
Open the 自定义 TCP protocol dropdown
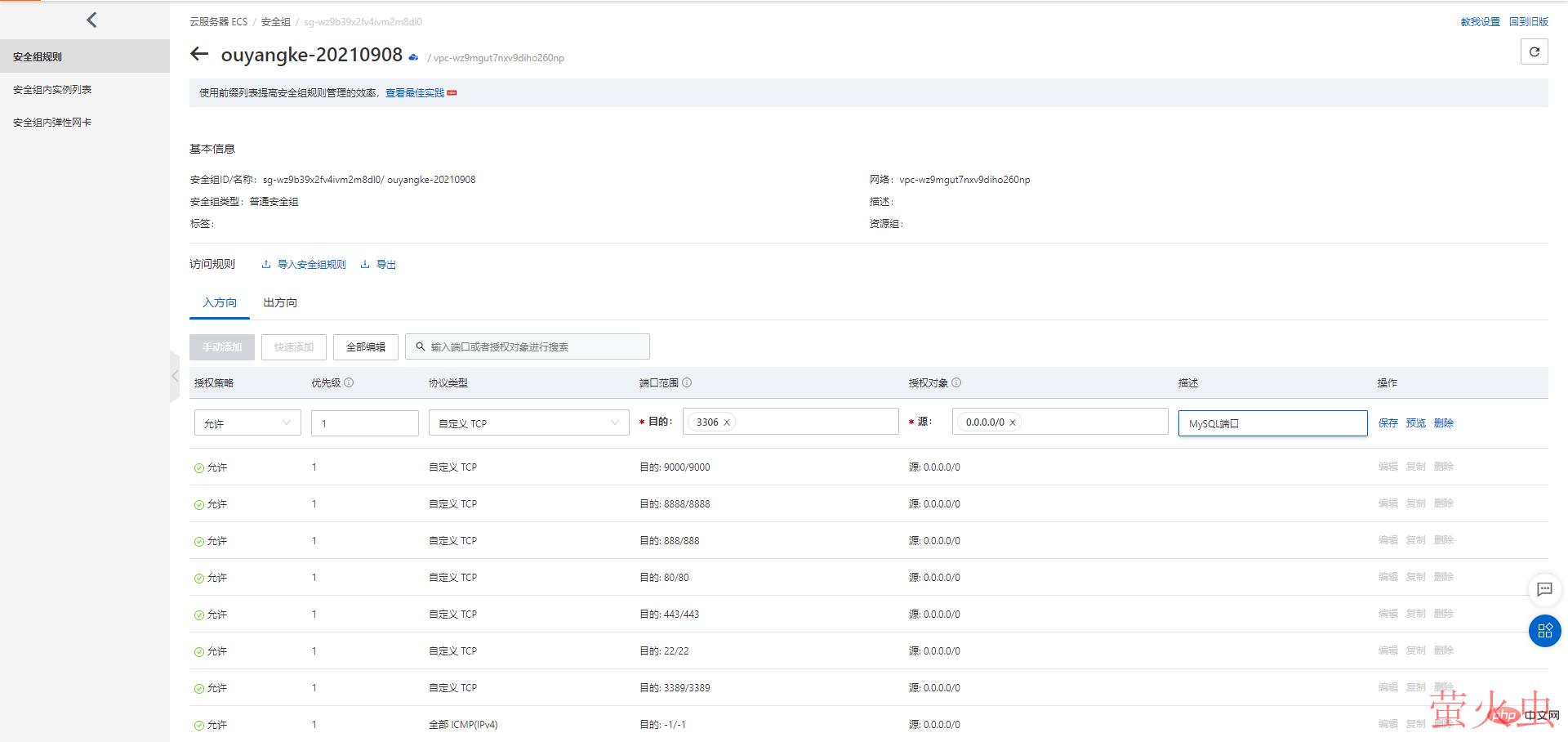click(528, 422)
